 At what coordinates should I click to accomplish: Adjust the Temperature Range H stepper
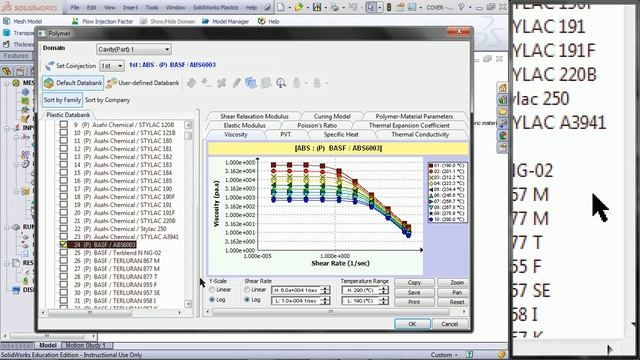(384, 290)
